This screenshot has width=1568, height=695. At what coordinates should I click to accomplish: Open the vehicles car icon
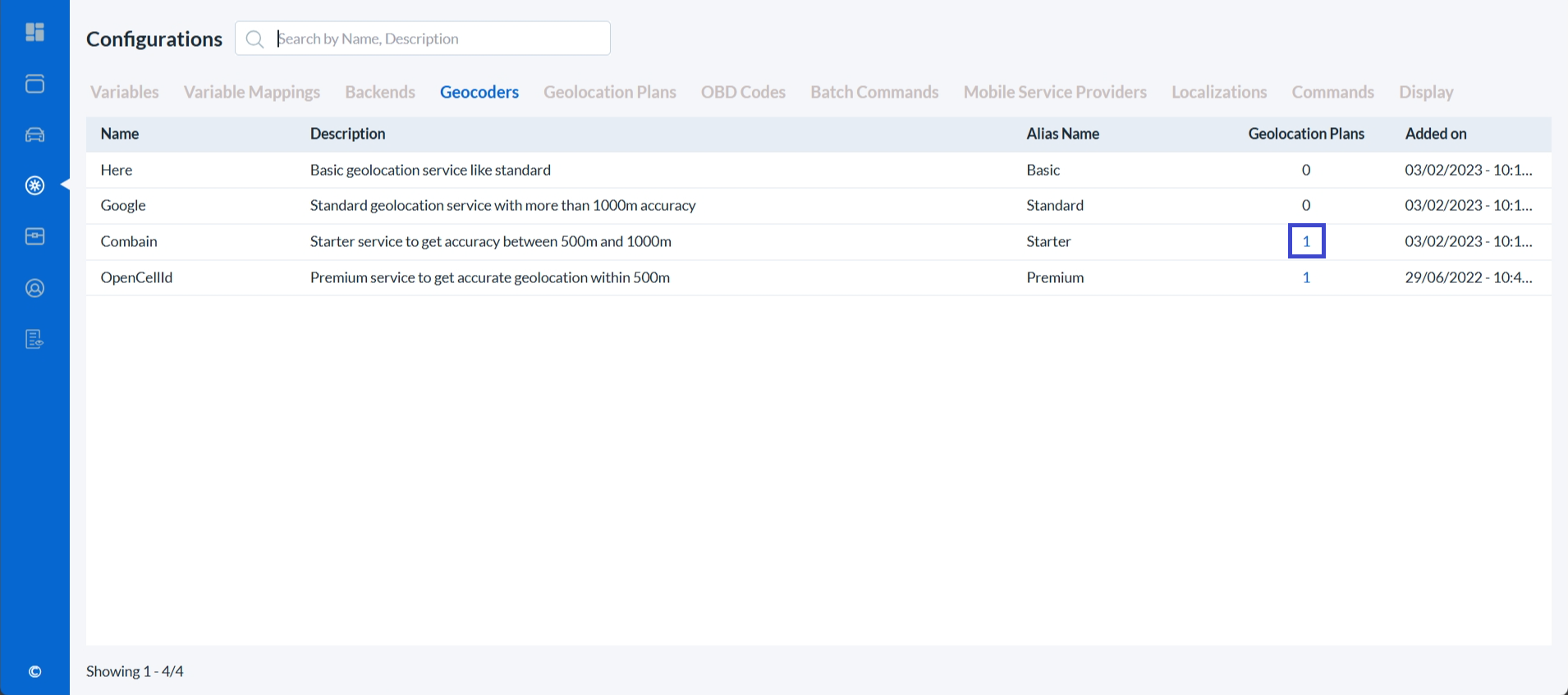coord(34,135)
